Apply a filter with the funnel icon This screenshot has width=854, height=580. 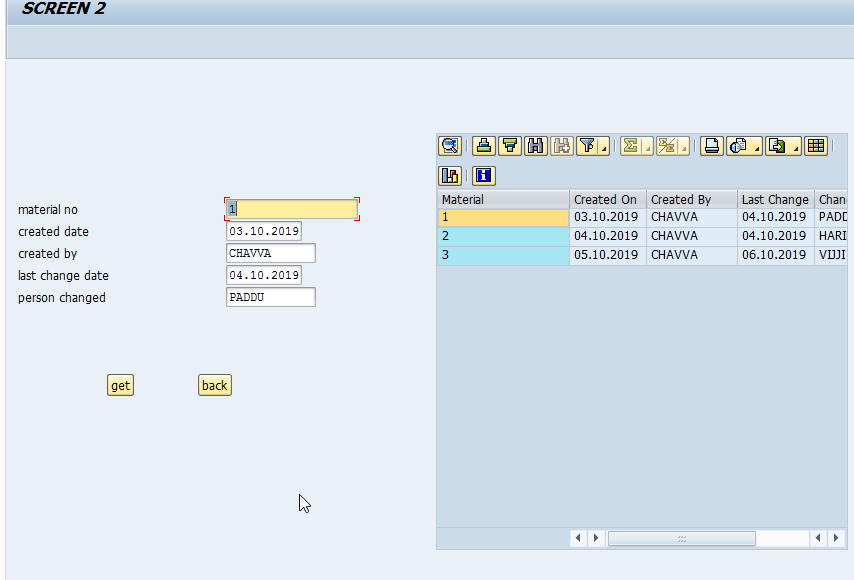(x=588, y=145)
